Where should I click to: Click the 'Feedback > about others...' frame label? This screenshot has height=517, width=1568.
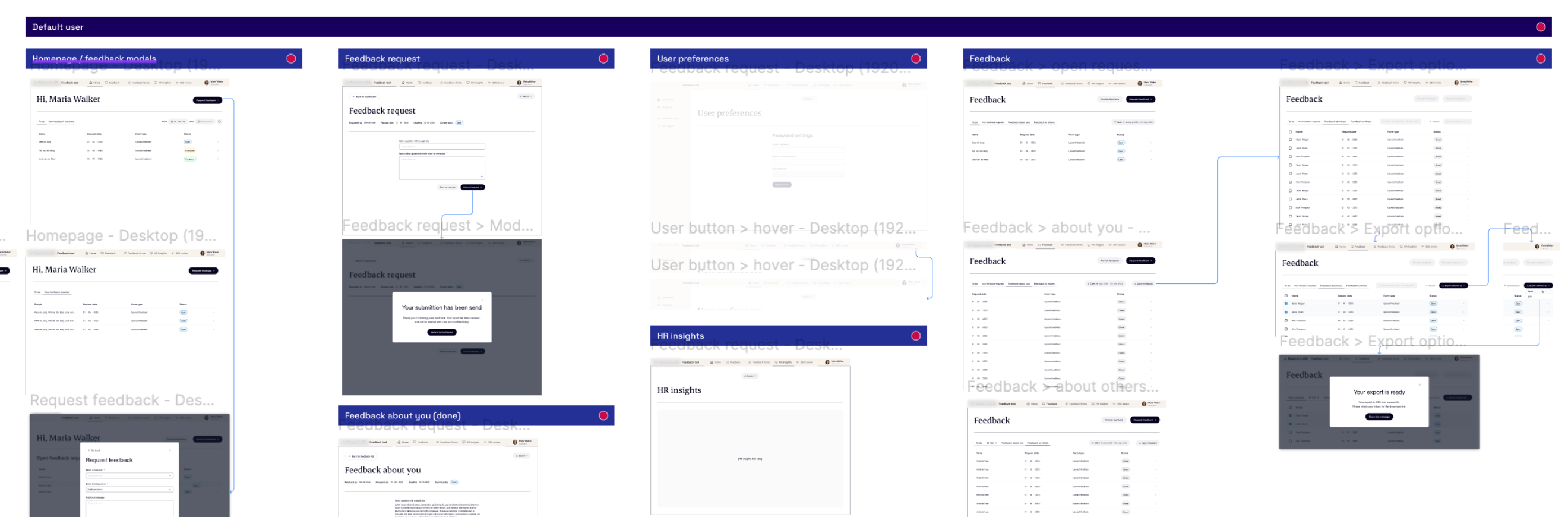pyautogui.click(x=1063, y=386)
